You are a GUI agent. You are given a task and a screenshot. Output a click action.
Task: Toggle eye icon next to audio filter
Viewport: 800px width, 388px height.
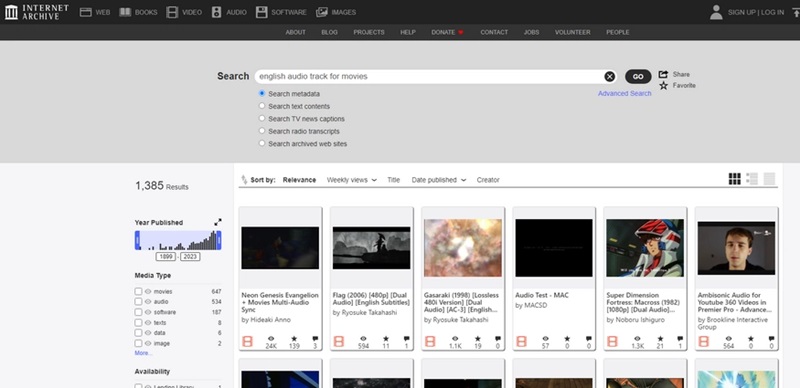tap(148, 302)
